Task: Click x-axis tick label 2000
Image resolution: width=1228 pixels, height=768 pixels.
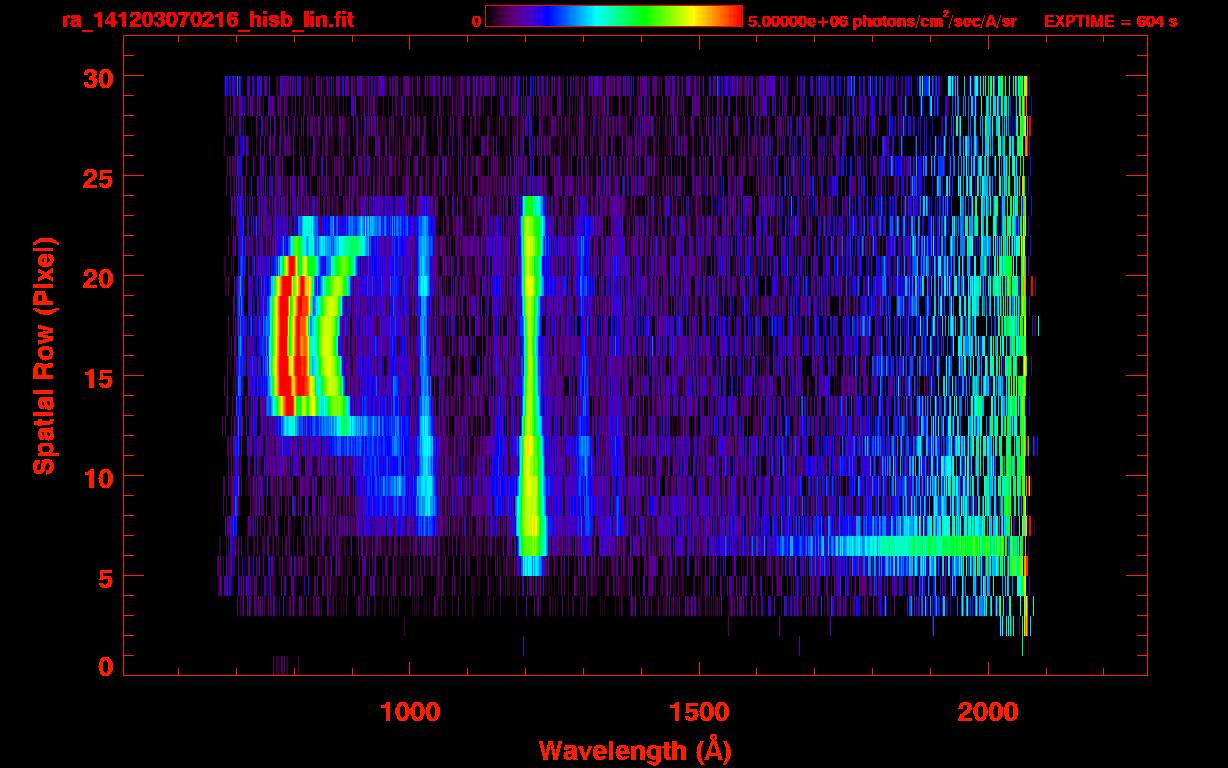Action: (x=988, y=712)
